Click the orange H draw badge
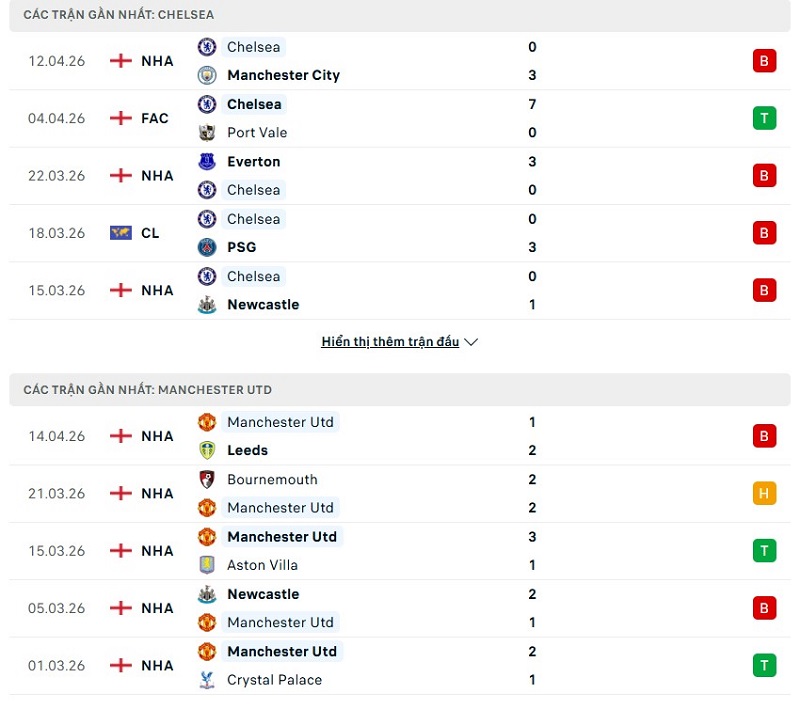 pos(764,493)
